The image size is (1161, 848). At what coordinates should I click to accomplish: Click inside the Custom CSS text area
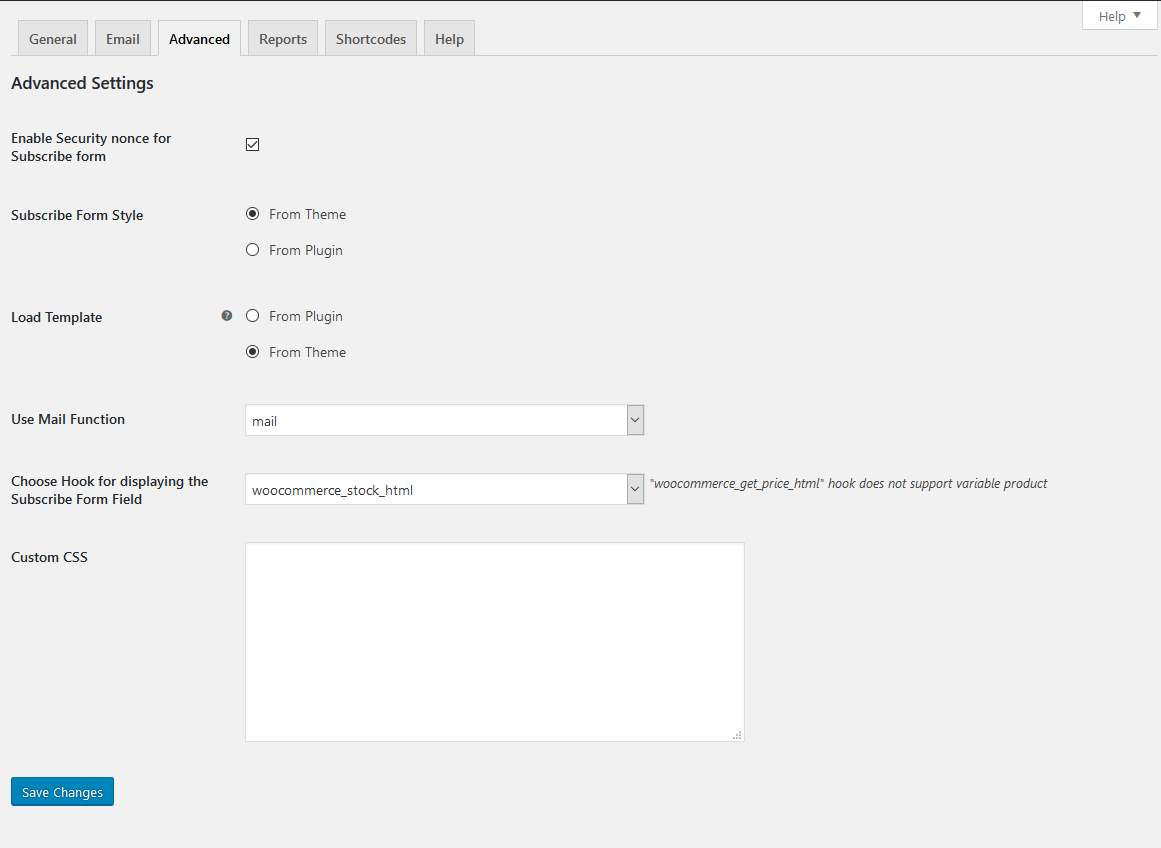point(494,640)
